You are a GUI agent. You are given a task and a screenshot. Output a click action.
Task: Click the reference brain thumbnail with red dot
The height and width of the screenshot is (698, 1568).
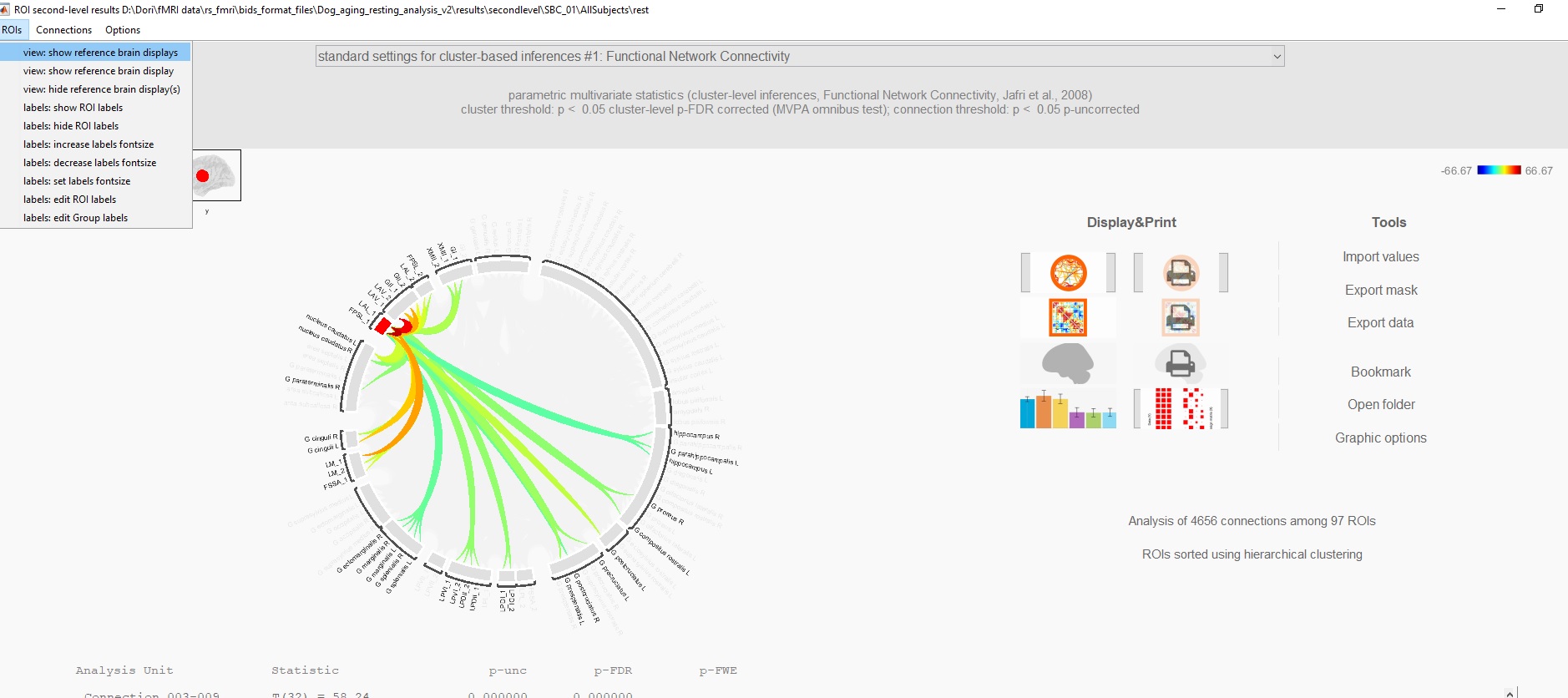(216, 175)
